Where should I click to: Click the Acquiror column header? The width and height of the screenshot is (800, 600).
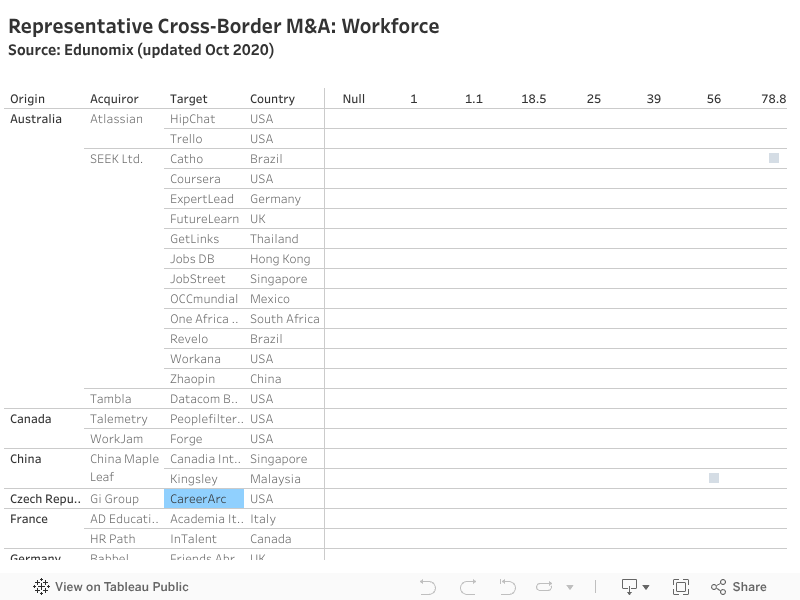click(x=114, y=99)
